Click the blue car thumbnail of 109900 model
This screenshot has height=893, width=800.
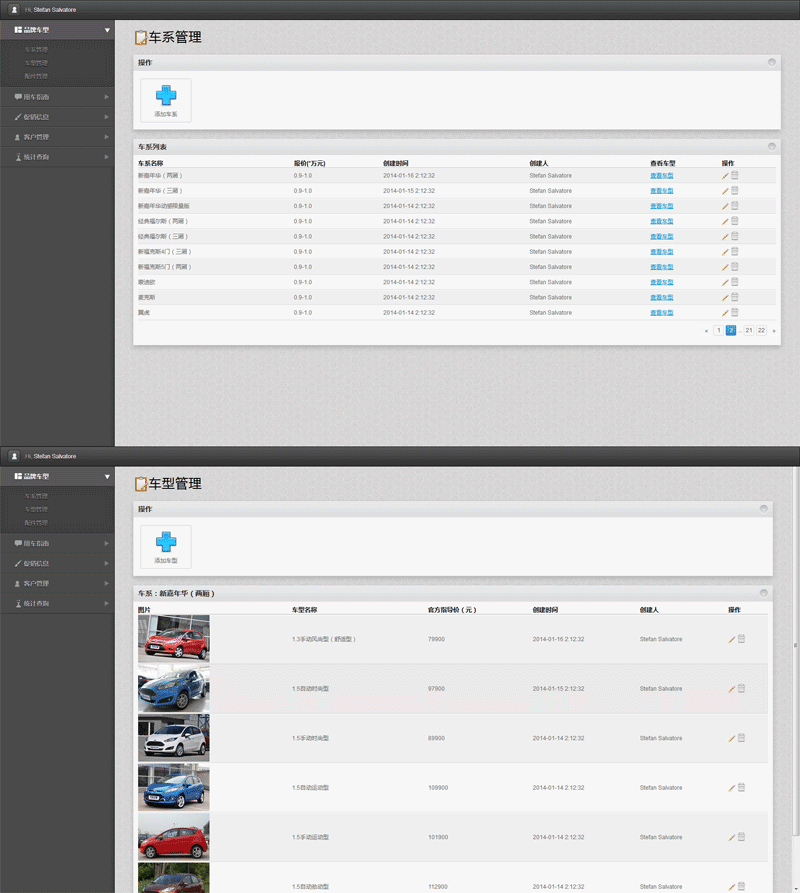click(x=173, y=788)
